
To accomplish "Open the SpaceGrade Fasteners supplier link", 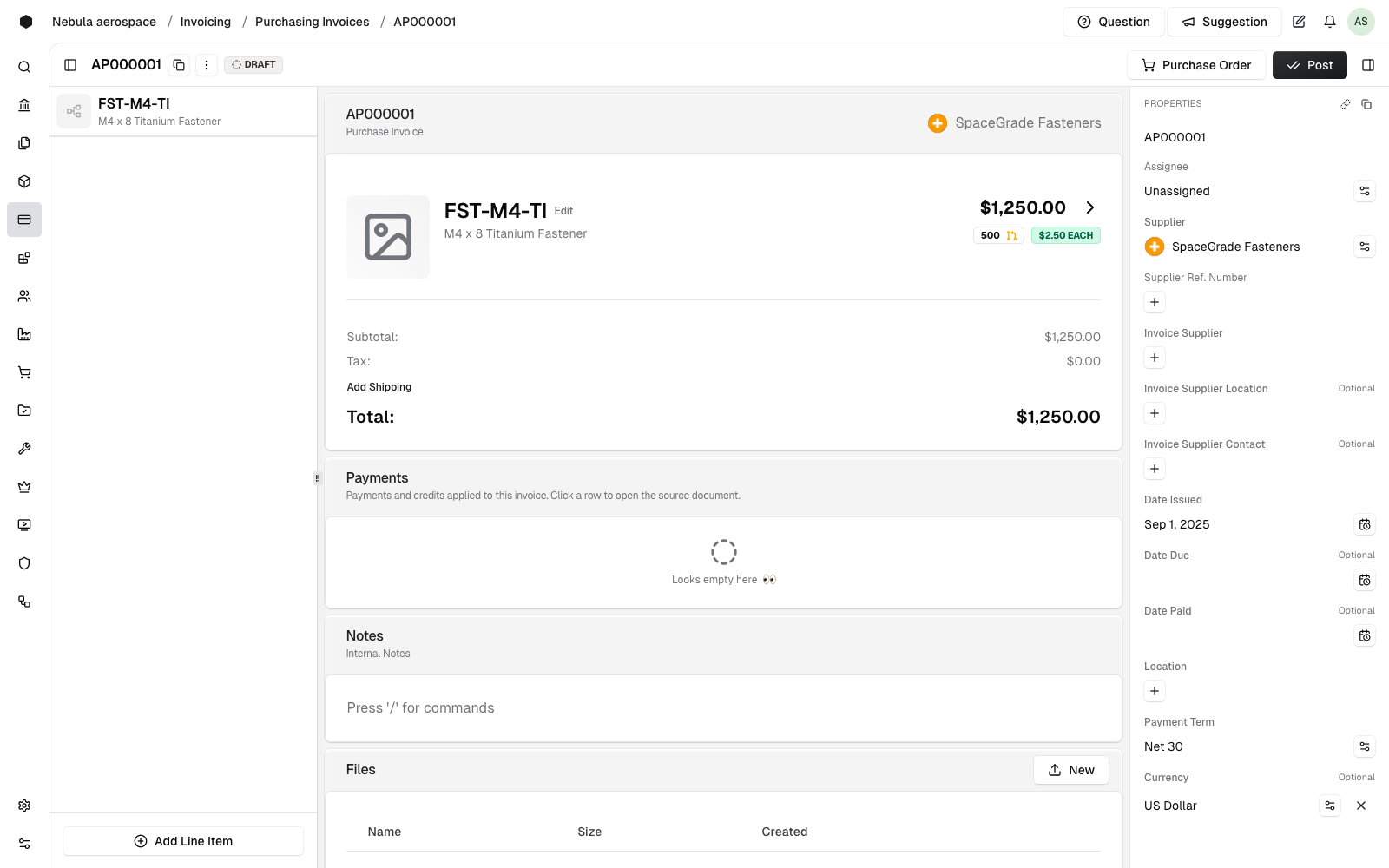I will click(x=1014, y=123).
